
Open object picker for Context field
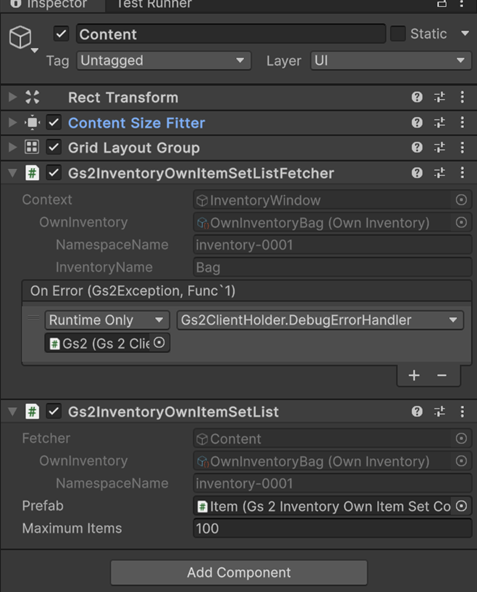coord(461,200)
